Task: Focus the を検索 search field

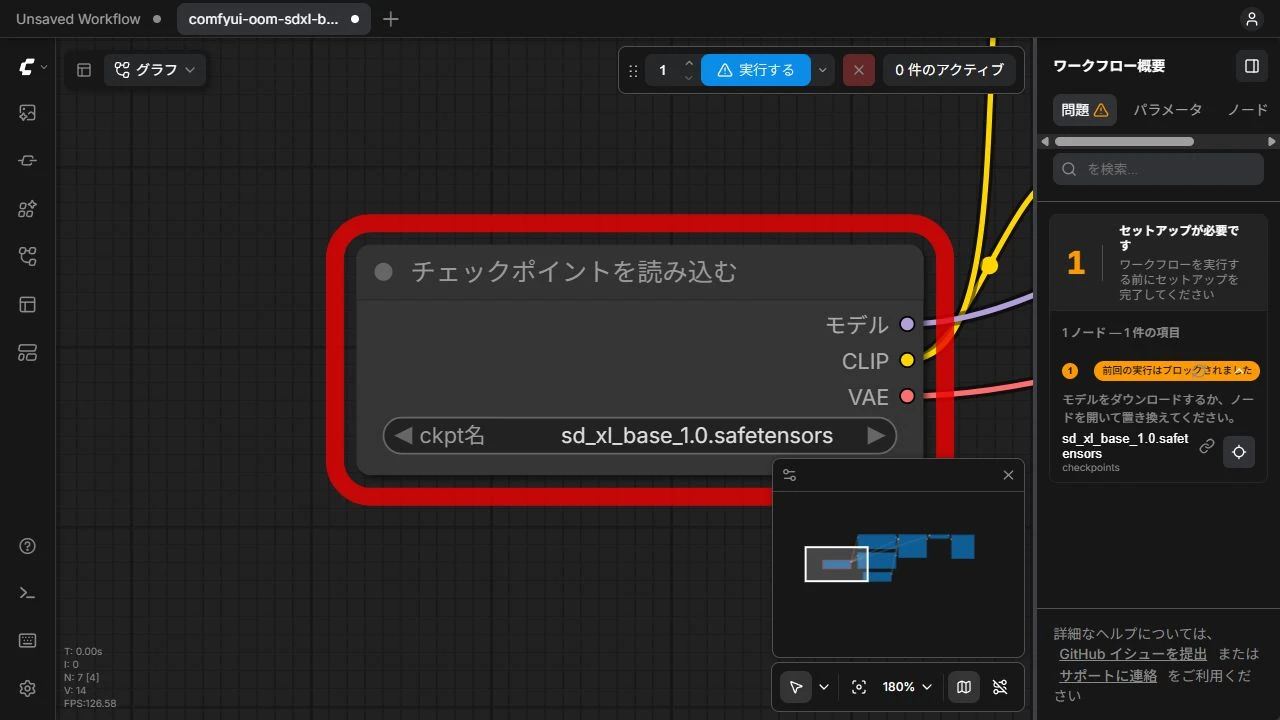Action: (x=1158, y=169)
